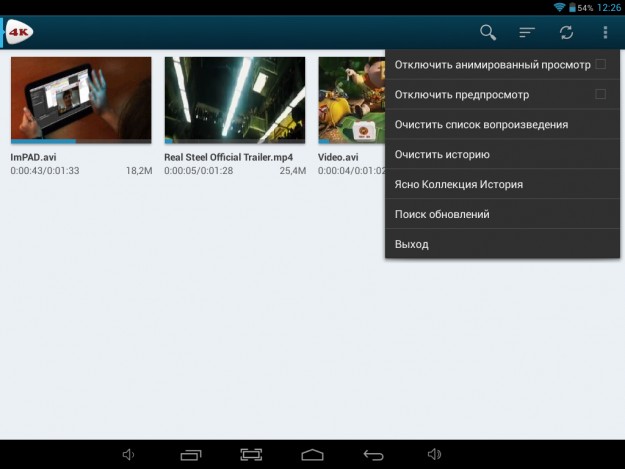This screenshot has height=469, width=625.
Task: Refresh the video list
Action: click(x=566, y=32)
